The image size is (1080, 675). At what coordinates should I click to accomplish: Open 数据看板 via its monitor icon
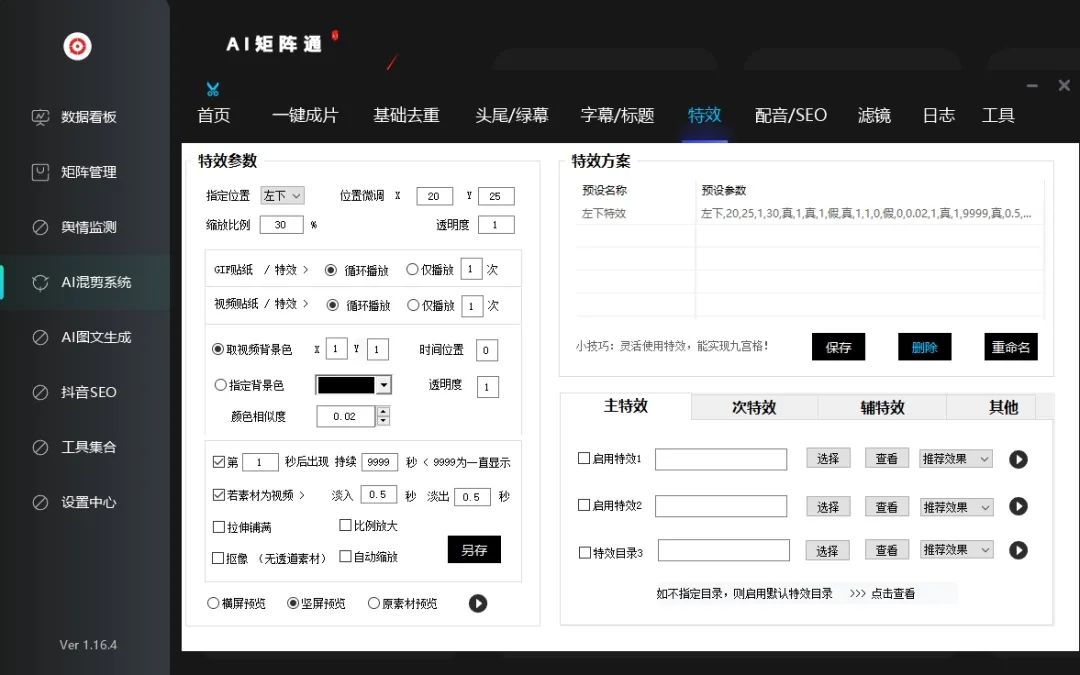tap(41, 117)
